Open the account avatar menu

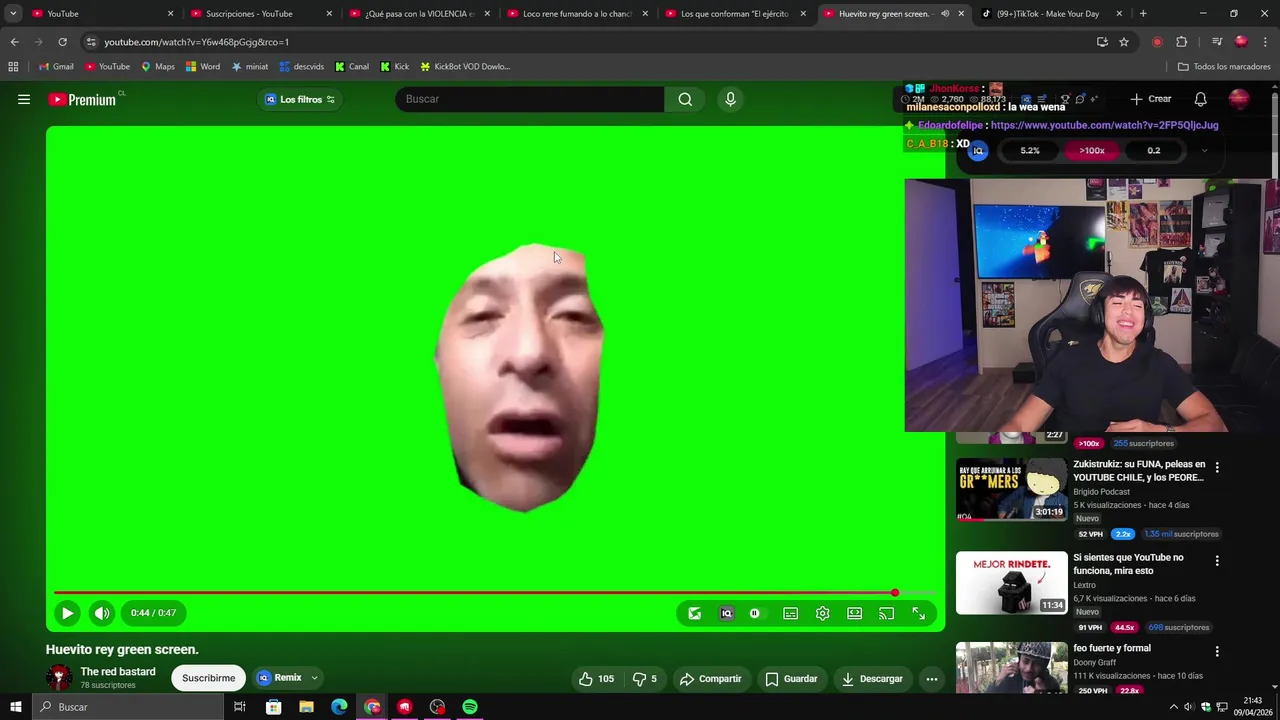(1239, 99)
